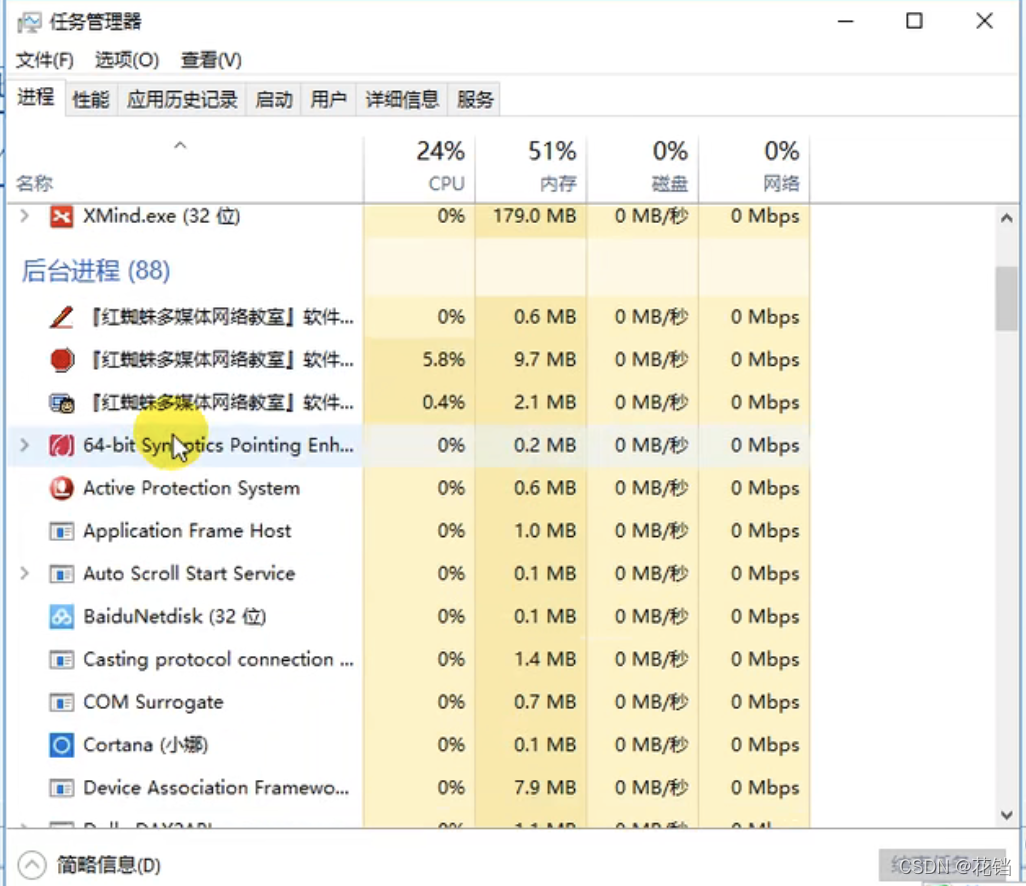Click the Active Protection System icon
This screenshot has height=886, width=1026.
coord(60,488)
